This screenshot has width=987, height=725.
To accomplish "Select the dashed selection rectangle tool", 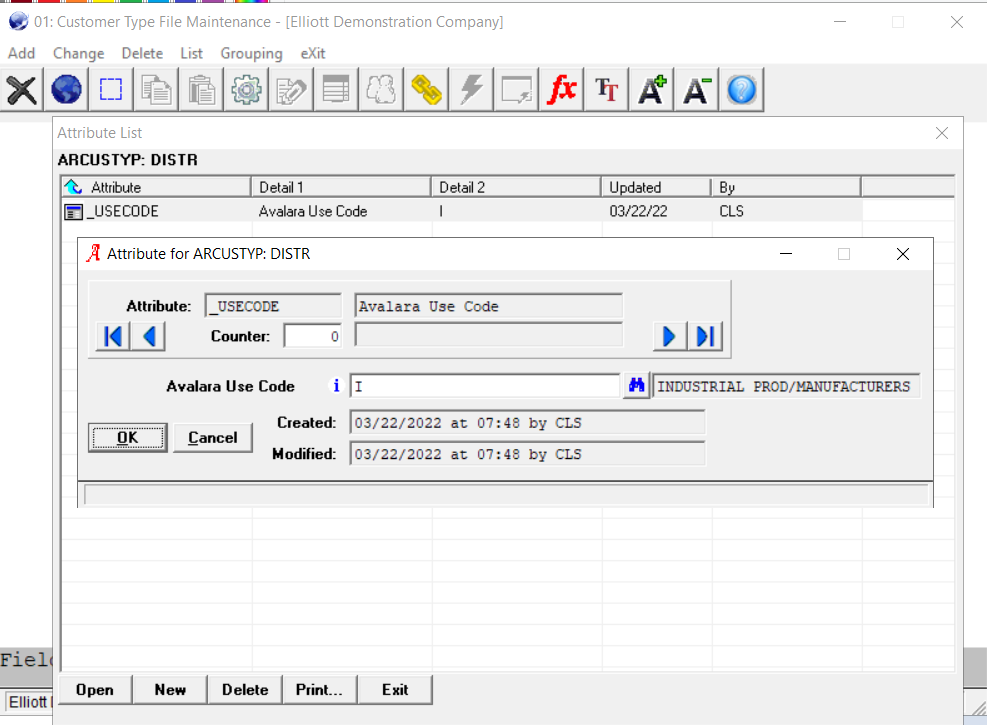I will click(x=111, y=90).
